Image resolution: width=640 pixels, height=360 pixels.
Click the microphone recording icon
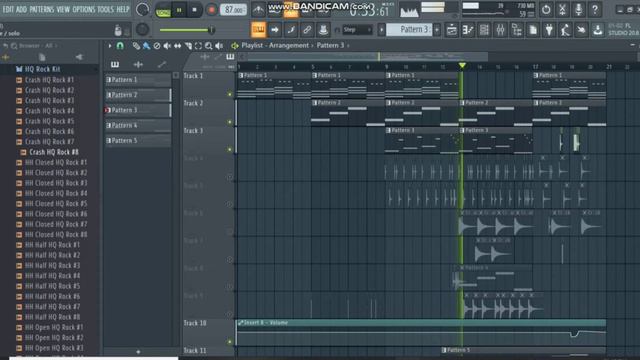579,9
